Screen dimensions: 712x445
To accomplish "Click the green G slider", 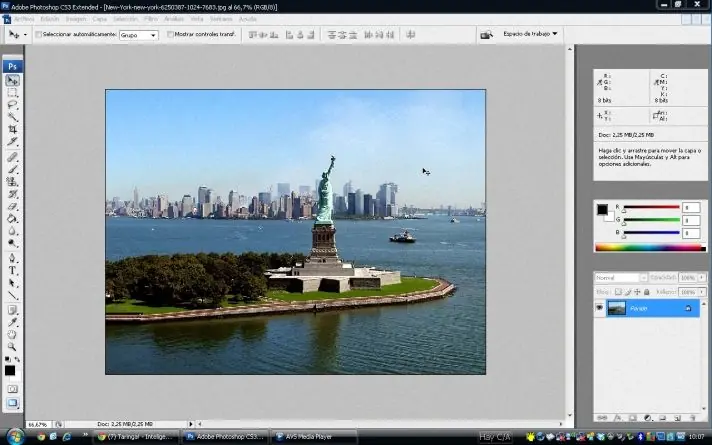I will (x=651, y=220).
